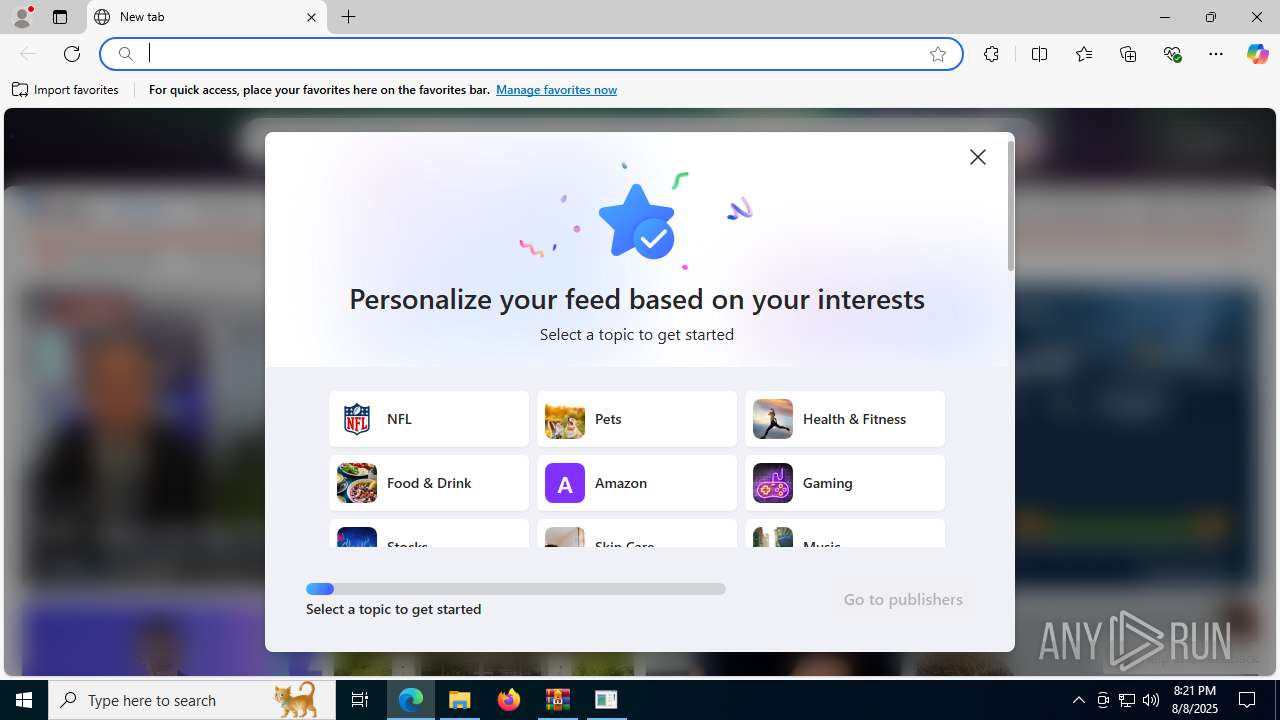Add this page to favorites star

938,54
